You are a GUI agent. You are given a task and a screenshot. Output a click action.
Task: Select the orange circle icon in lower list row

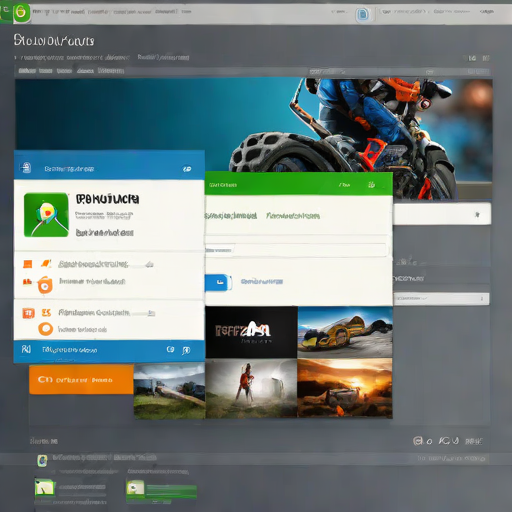(46, 329)
